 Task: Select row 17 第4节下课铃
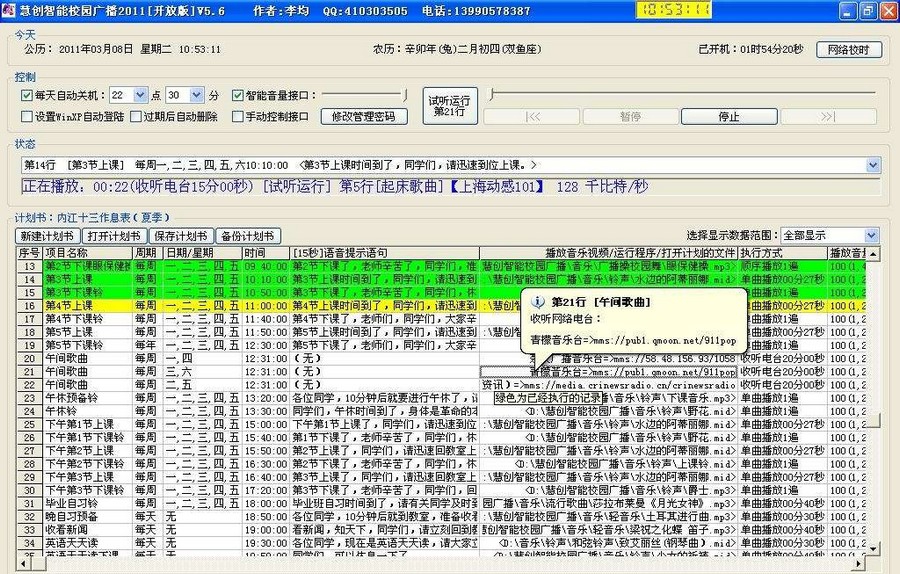coord(441,319)
